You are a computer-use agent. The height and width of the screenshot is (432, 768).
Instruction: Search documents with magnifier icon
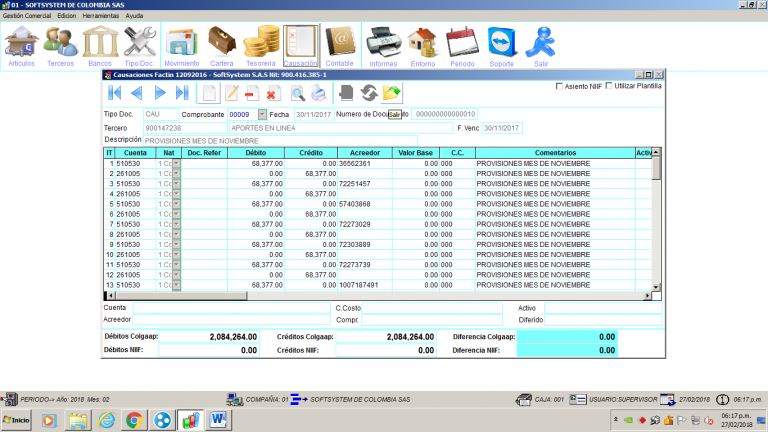[x=297, y=93]
